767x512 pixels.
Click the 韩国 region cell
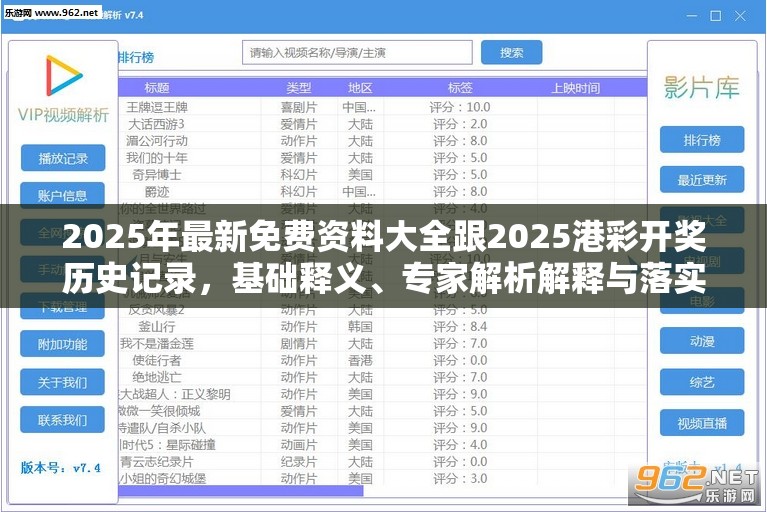[361, 327]
